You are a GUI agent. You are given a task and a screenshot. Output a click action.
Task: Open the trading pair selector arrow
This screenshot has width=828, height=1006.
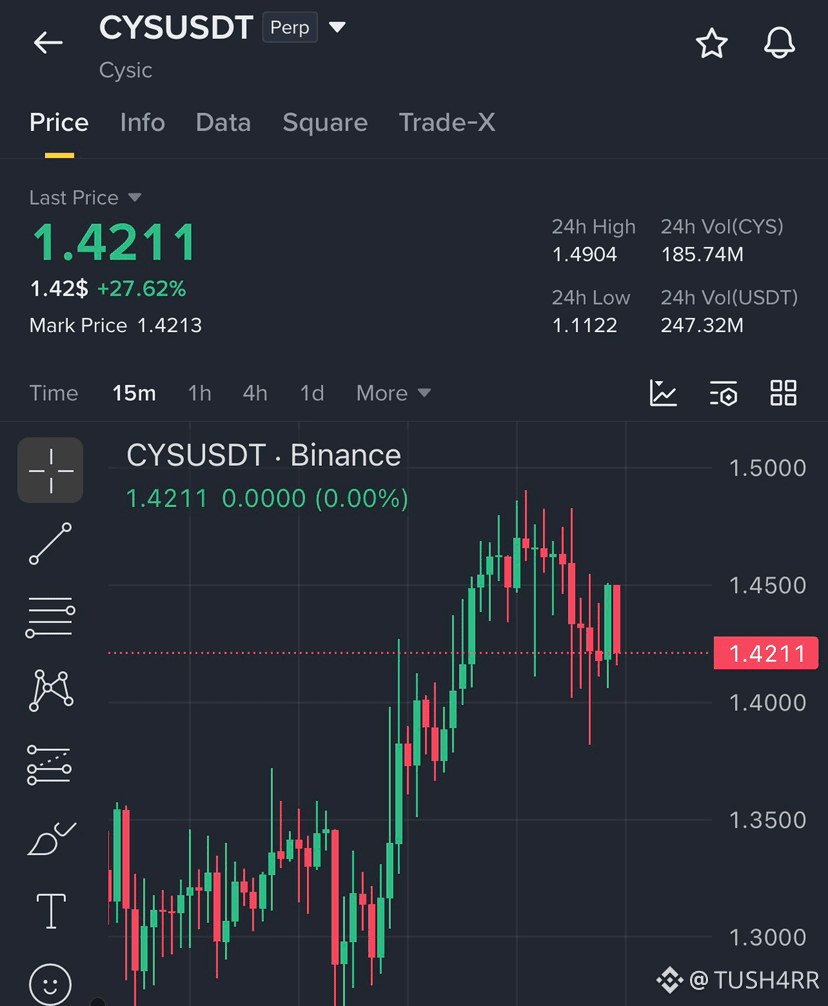337,27
